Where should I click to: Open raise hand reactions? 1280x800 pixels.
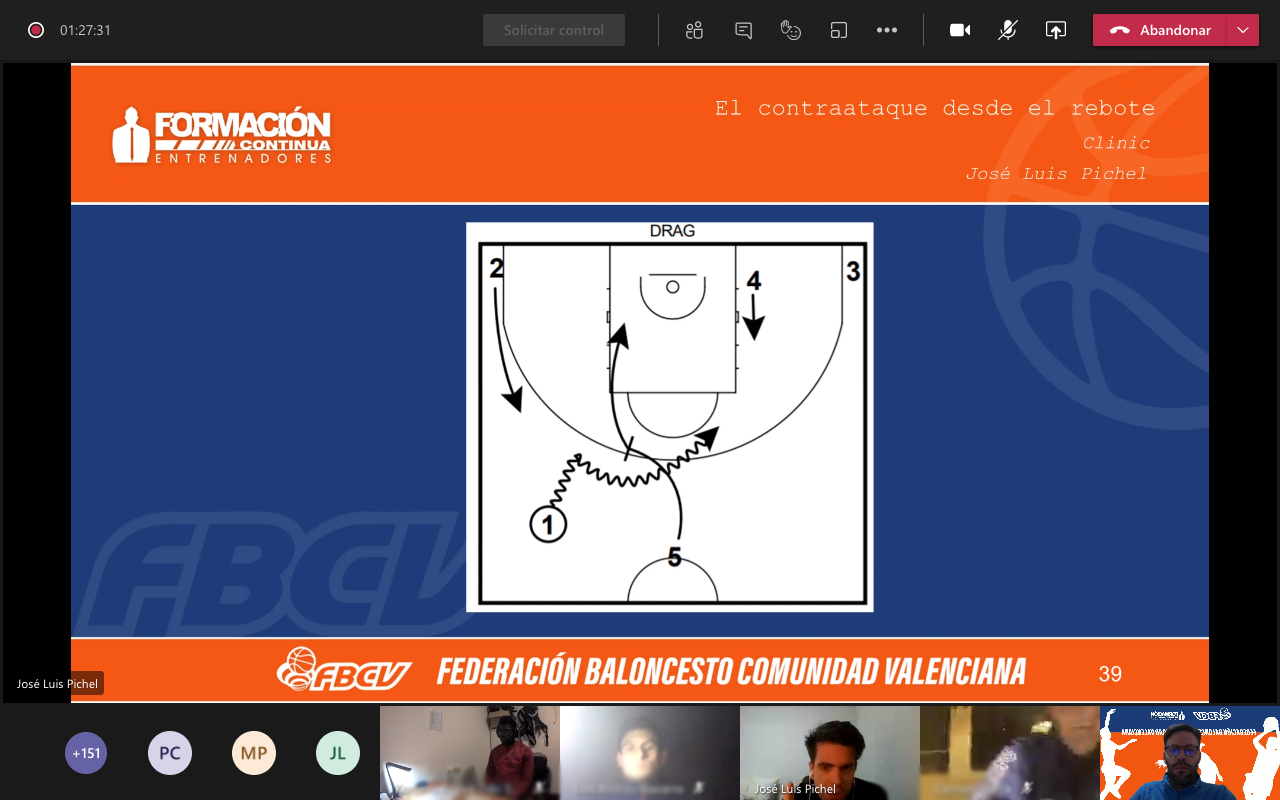[x=791, y=30]
